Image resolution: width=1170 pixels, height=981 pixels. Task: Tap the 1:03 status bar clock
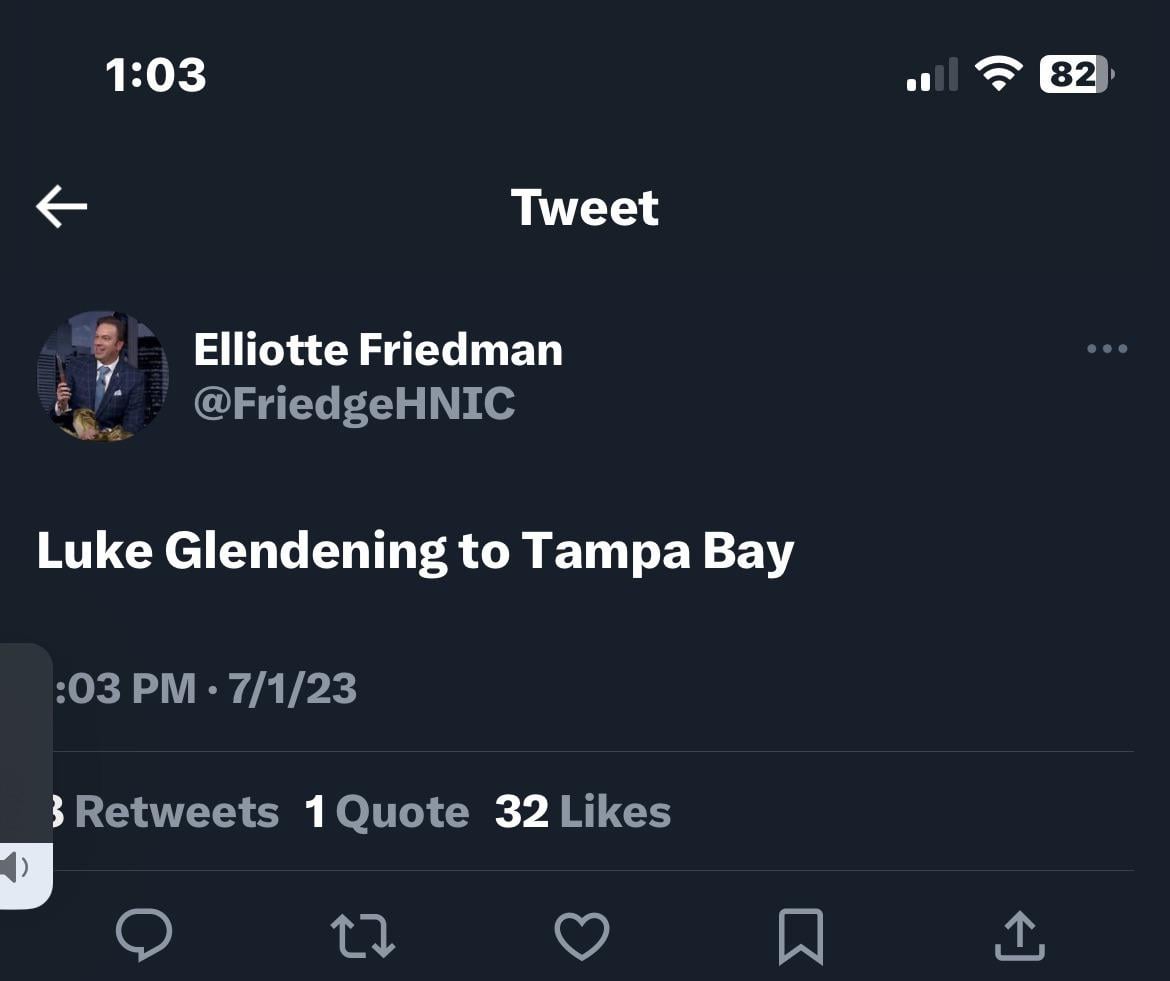pos(156,75)
